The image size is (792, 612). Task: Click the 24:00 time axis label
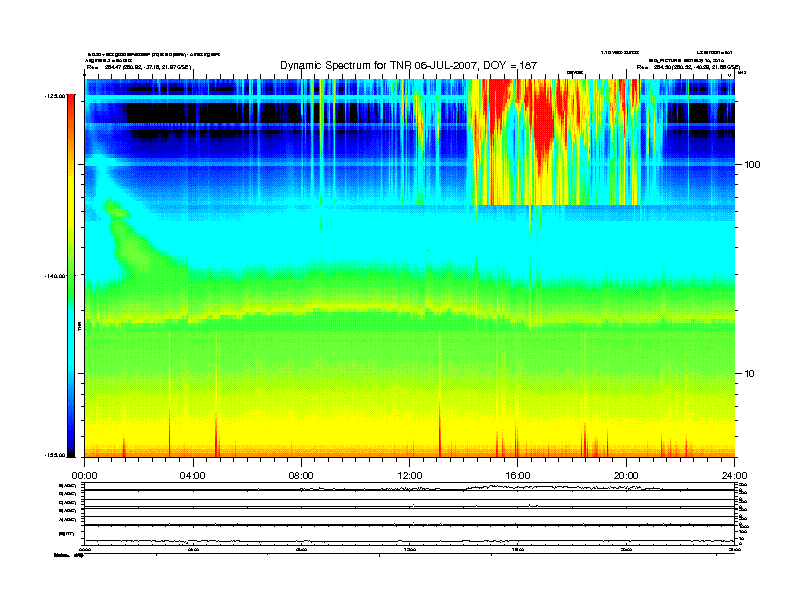coord(734,476)
